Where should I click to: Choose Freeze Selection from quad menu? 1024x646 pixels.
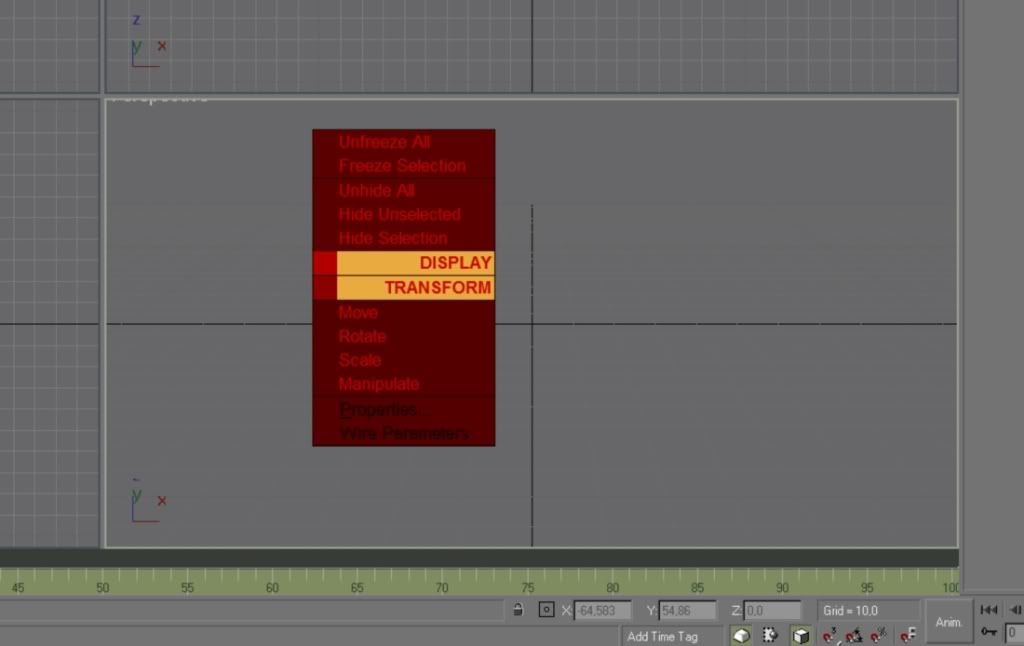point(404,166)
